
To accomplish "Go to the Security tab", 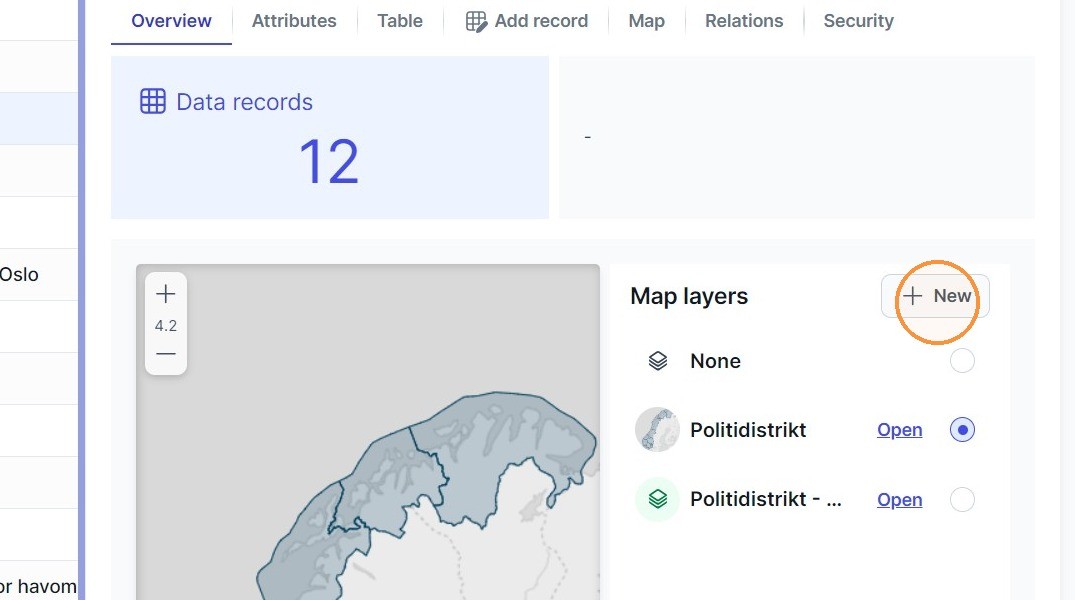I will click(858, 21).
